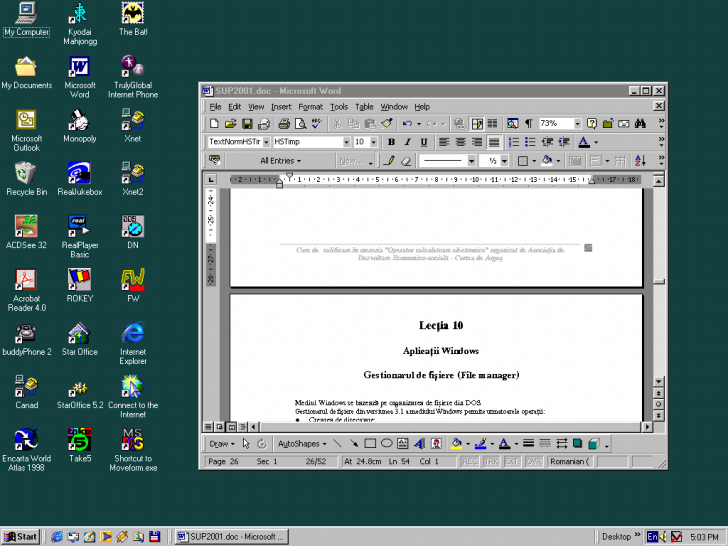Open the Help menu in Word

click(x=422, y=107)
